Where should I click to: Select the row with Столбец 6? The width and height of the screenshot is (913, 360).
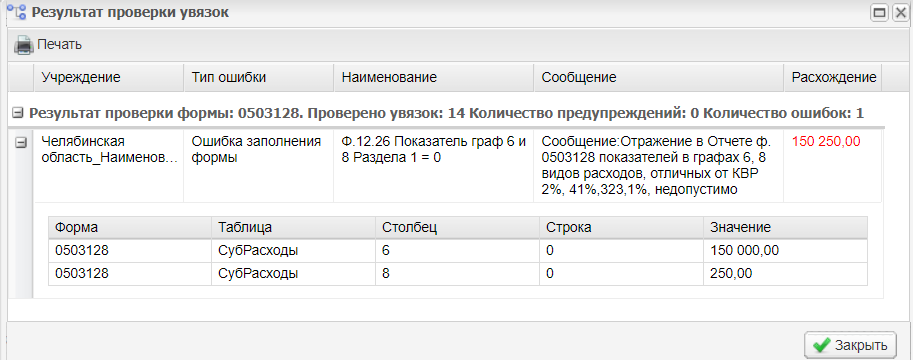tap(458, 251)
